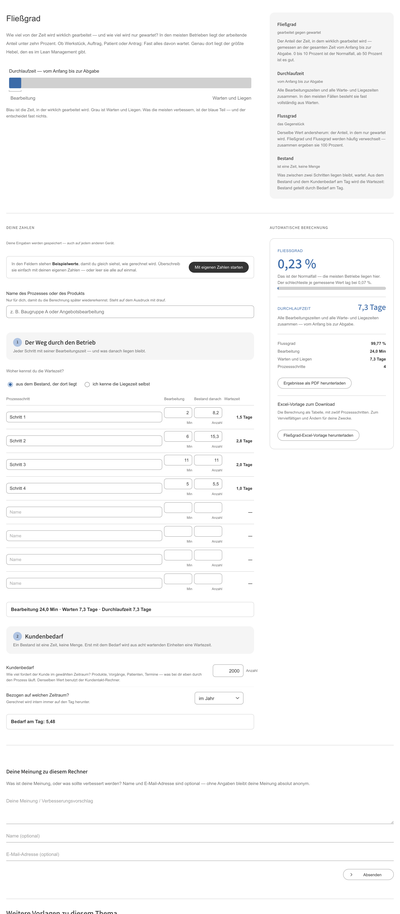Click the arrow icon in the Absenden button
The width and height of the screenshot is (400, 914).
point(351,874)
